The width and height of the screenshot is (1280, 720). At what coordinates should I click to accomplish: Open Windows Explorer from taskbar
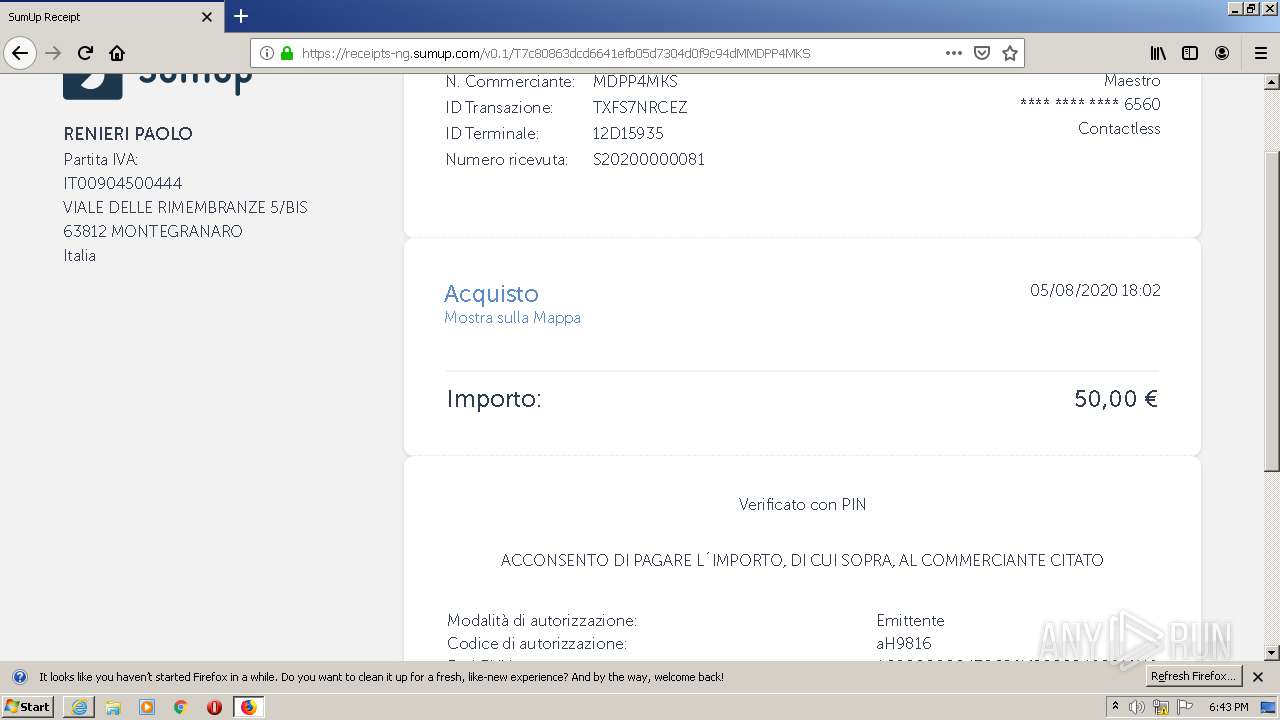click(113, 707)
